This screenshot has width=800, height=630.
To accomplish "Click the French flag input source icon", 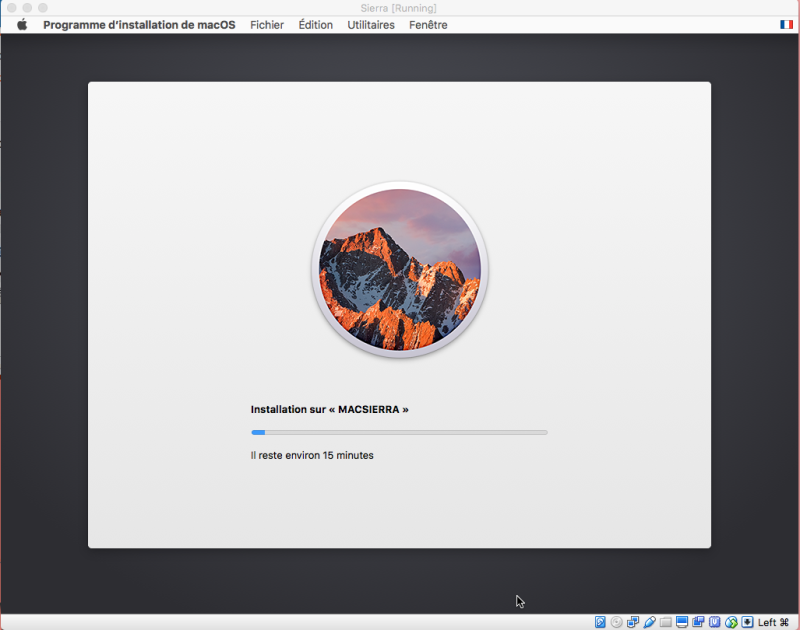I will coord(786,24).
